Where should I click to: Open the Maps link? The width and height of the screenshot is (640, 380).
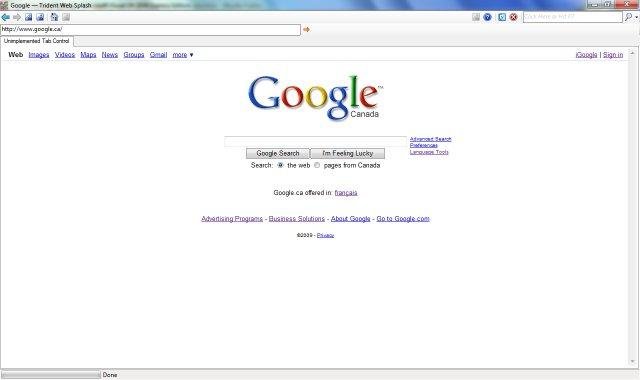[x=88, y=55]
